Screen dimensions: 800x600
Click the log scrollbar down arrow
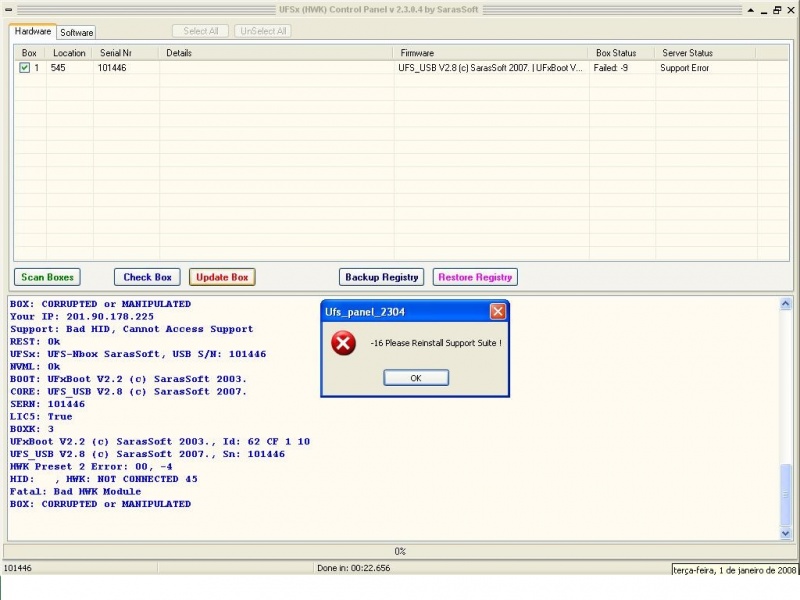(x=785, y=533)
